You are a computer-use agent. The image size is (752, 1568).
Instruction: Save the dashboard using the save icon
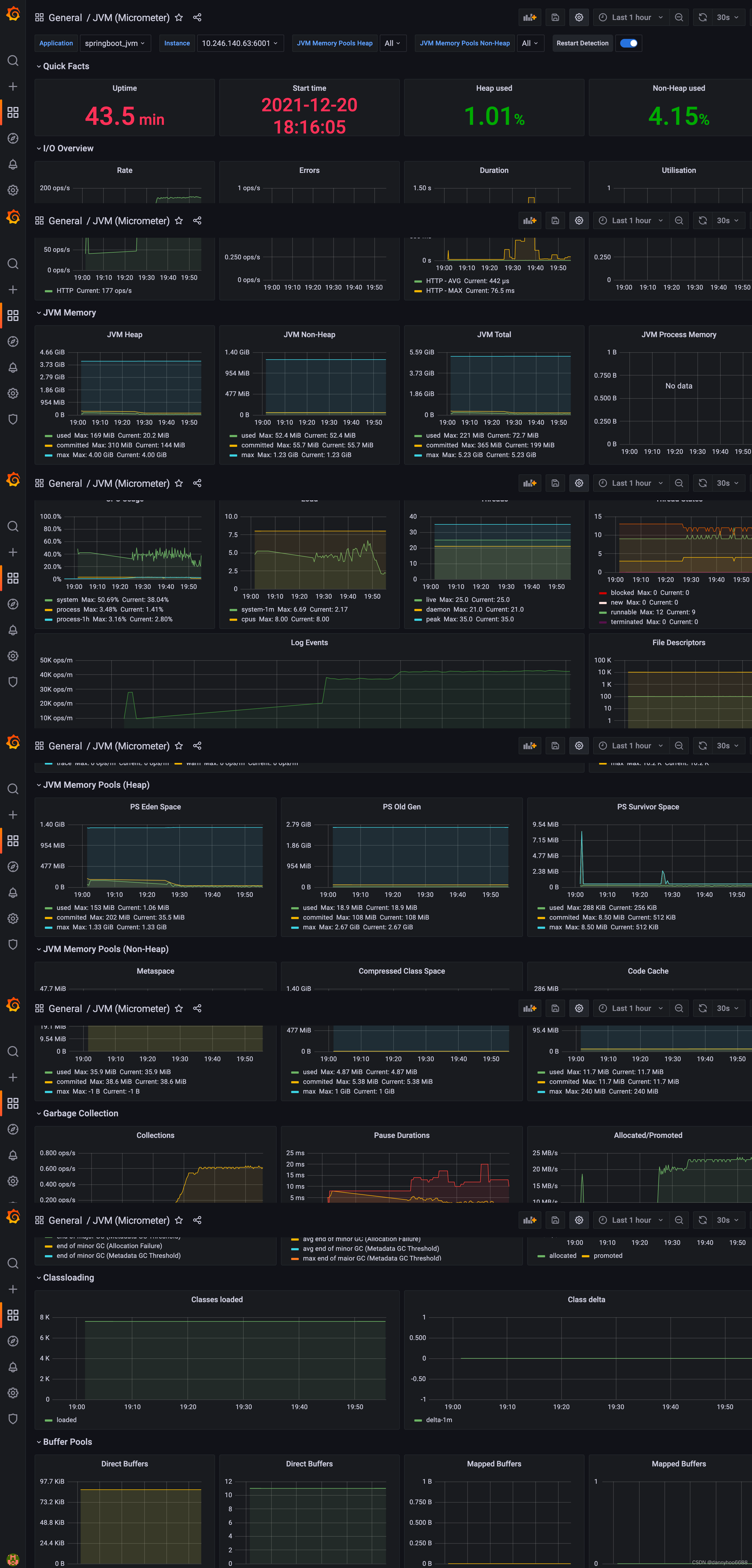tap(554, 17)
